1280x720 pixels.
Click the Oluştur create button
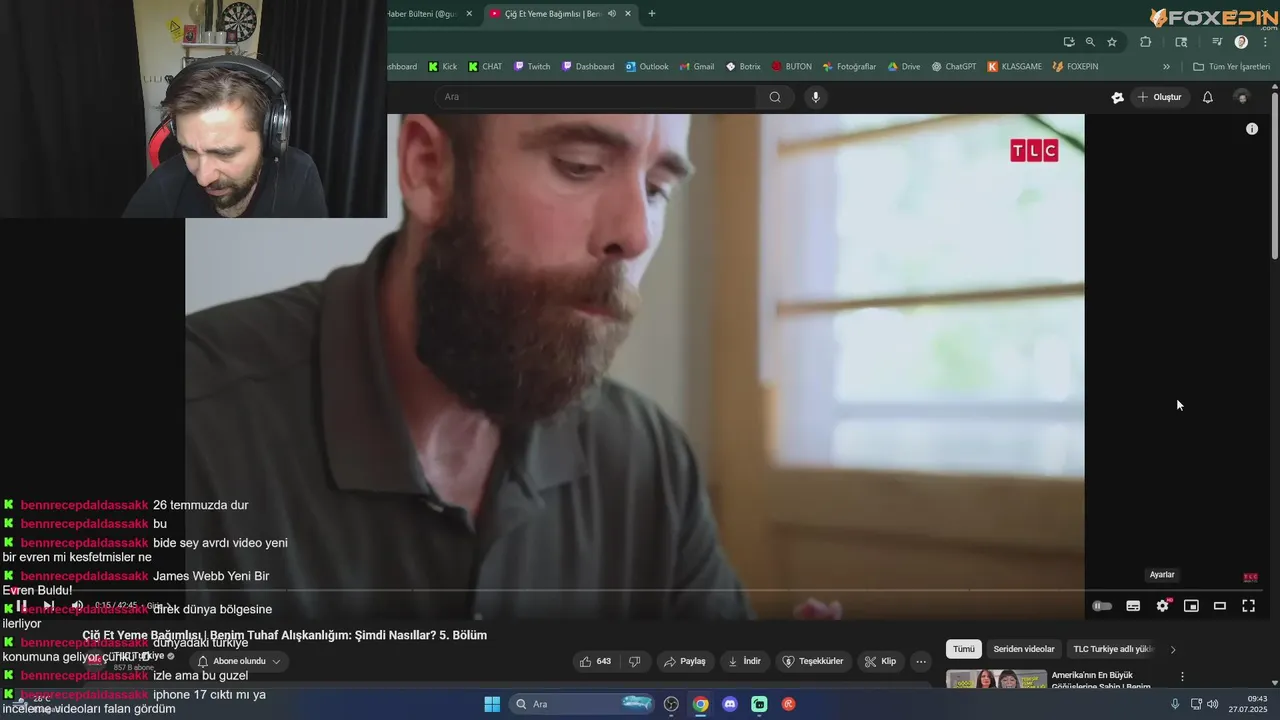pos(1159,97)
